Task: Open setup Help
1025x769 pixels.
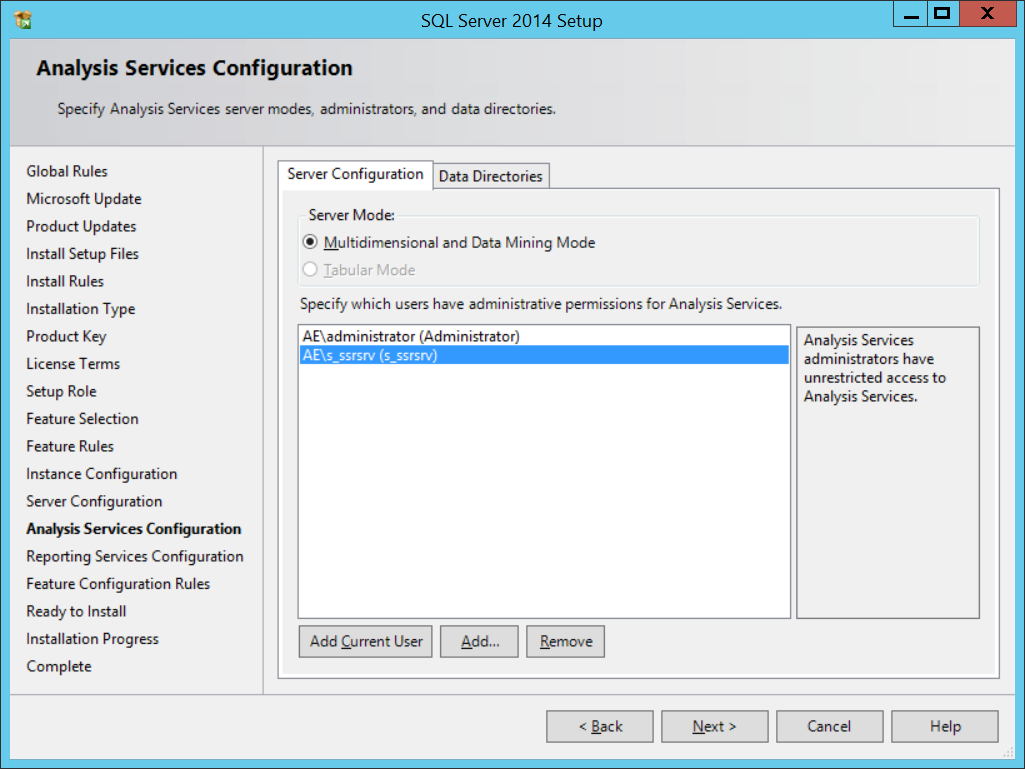Action: point(944,727)
